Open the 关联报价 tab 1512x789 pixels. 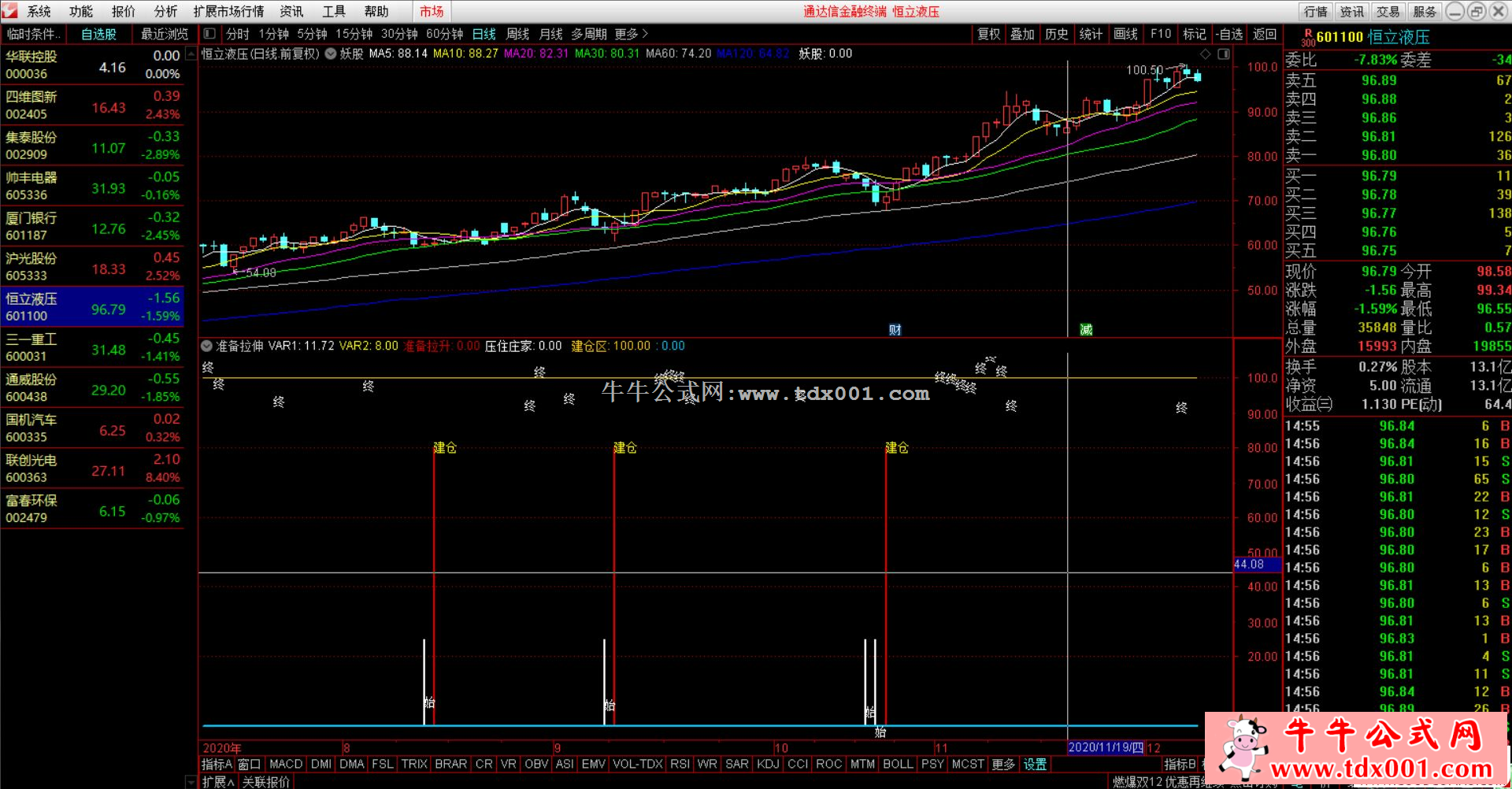click(x=265, y=782)
